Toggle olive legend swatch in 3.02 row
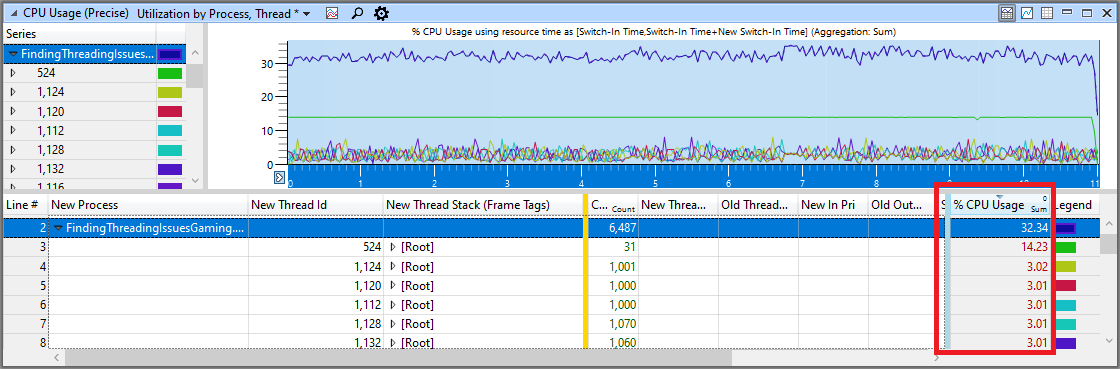 click(x=1066, y=267)
